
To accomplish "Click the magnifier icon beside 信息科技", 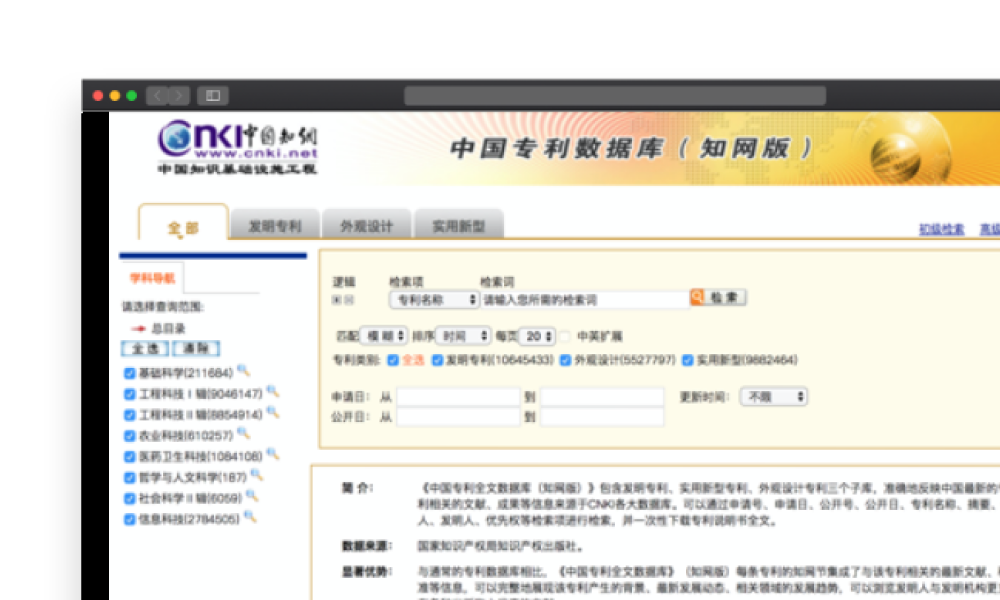I will 250,517.
